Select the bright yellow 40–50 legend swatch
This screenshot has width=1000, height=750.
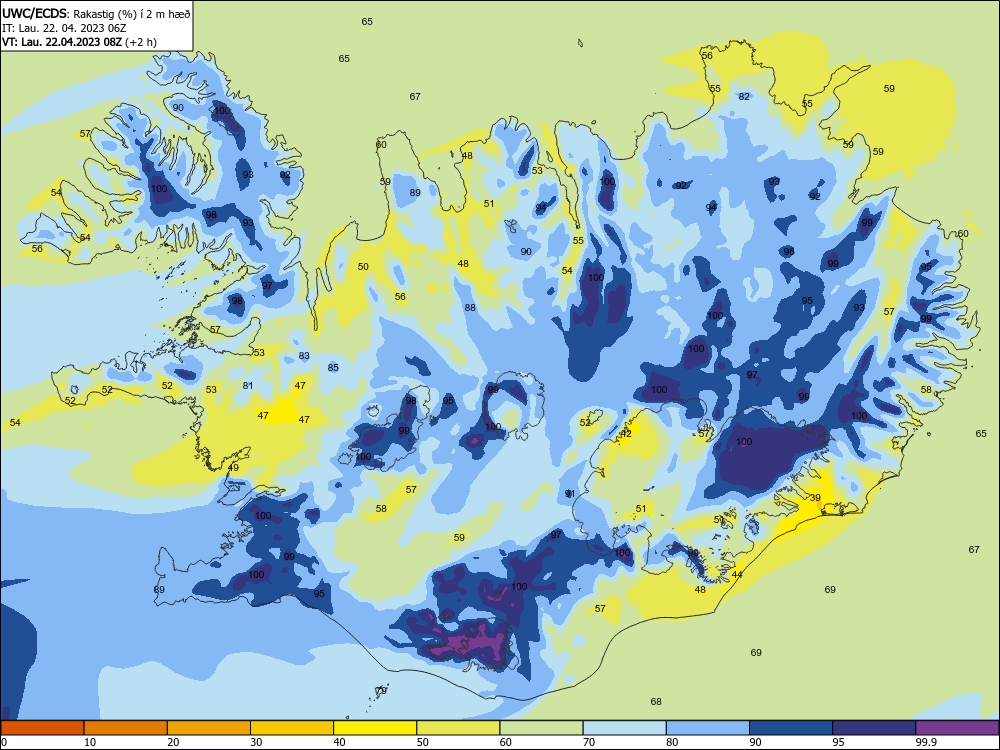[x=375, y=728]
